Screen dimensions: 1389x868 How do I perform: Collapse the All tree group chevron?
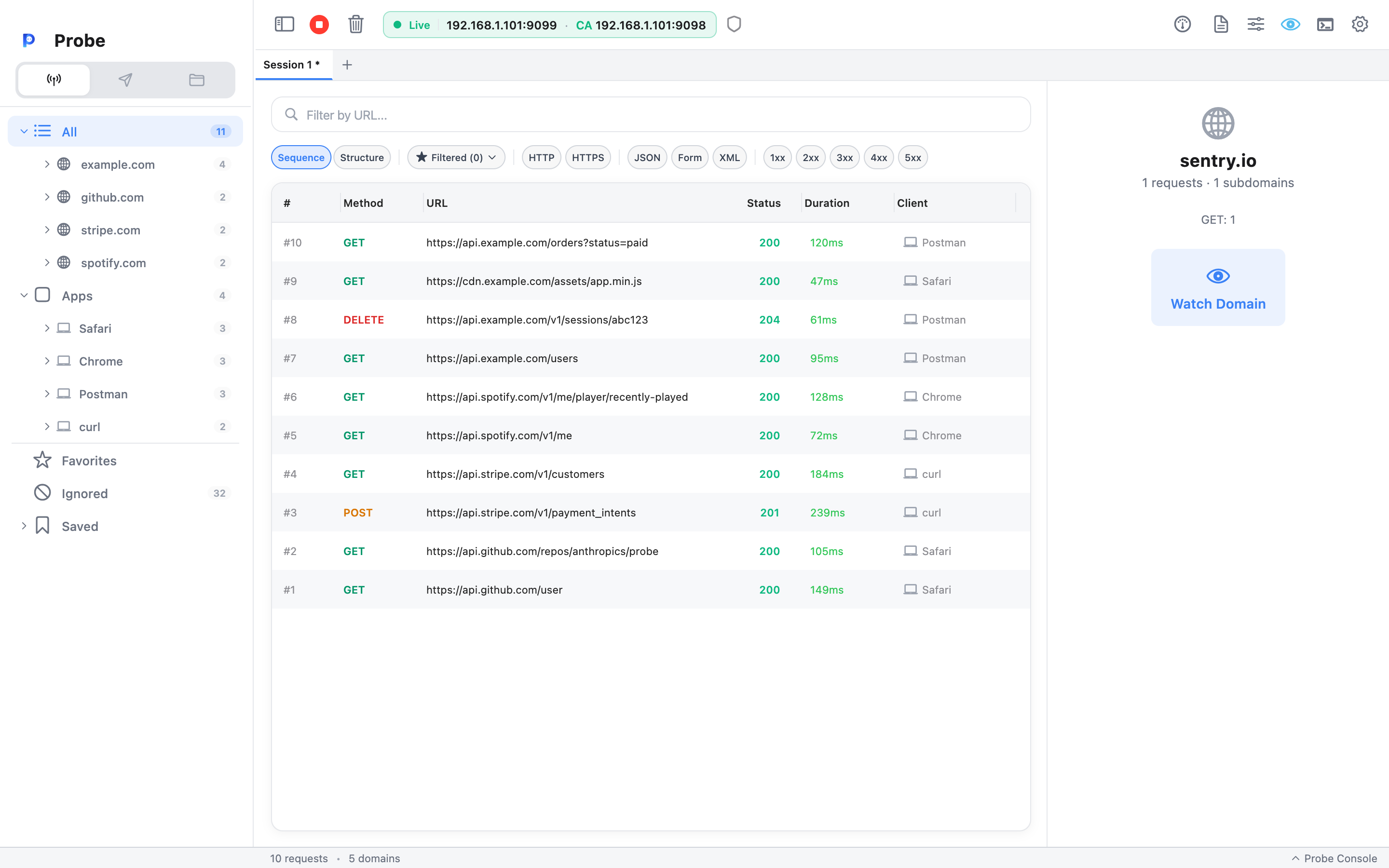click(24, 132)
